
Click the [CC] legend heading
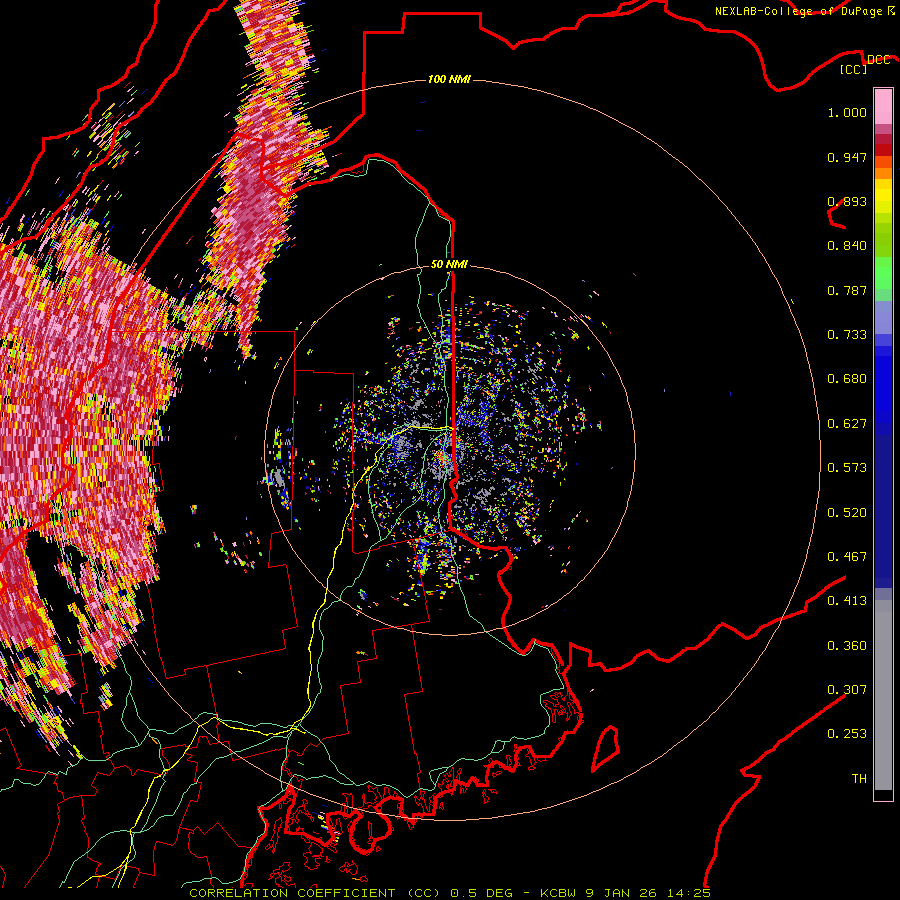[854, 69]
